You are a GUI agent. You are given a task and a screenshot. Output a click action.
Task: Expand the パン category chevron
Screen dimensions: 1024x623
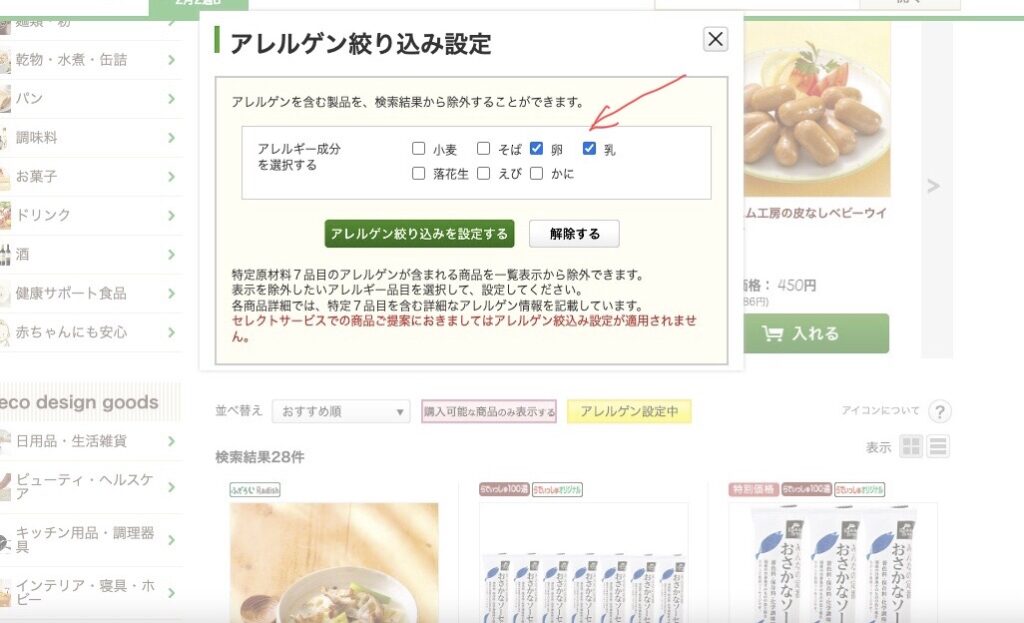(171, 99)
